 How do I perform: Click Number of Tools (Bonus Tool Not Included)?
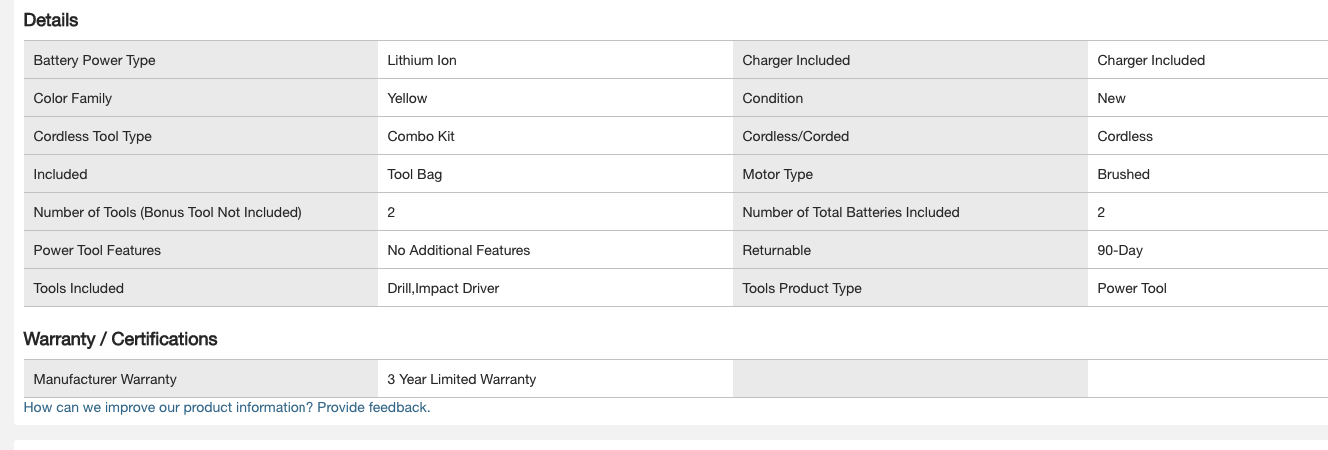point(167,212)
